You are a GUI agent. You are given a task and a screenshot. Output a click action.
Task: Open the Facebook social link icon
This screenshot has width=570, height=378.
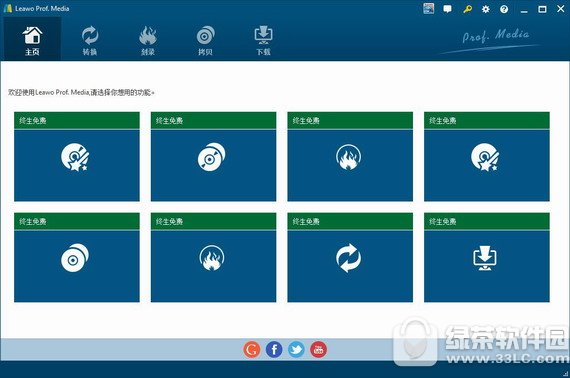pyautogui.click(x=274, y=350)
